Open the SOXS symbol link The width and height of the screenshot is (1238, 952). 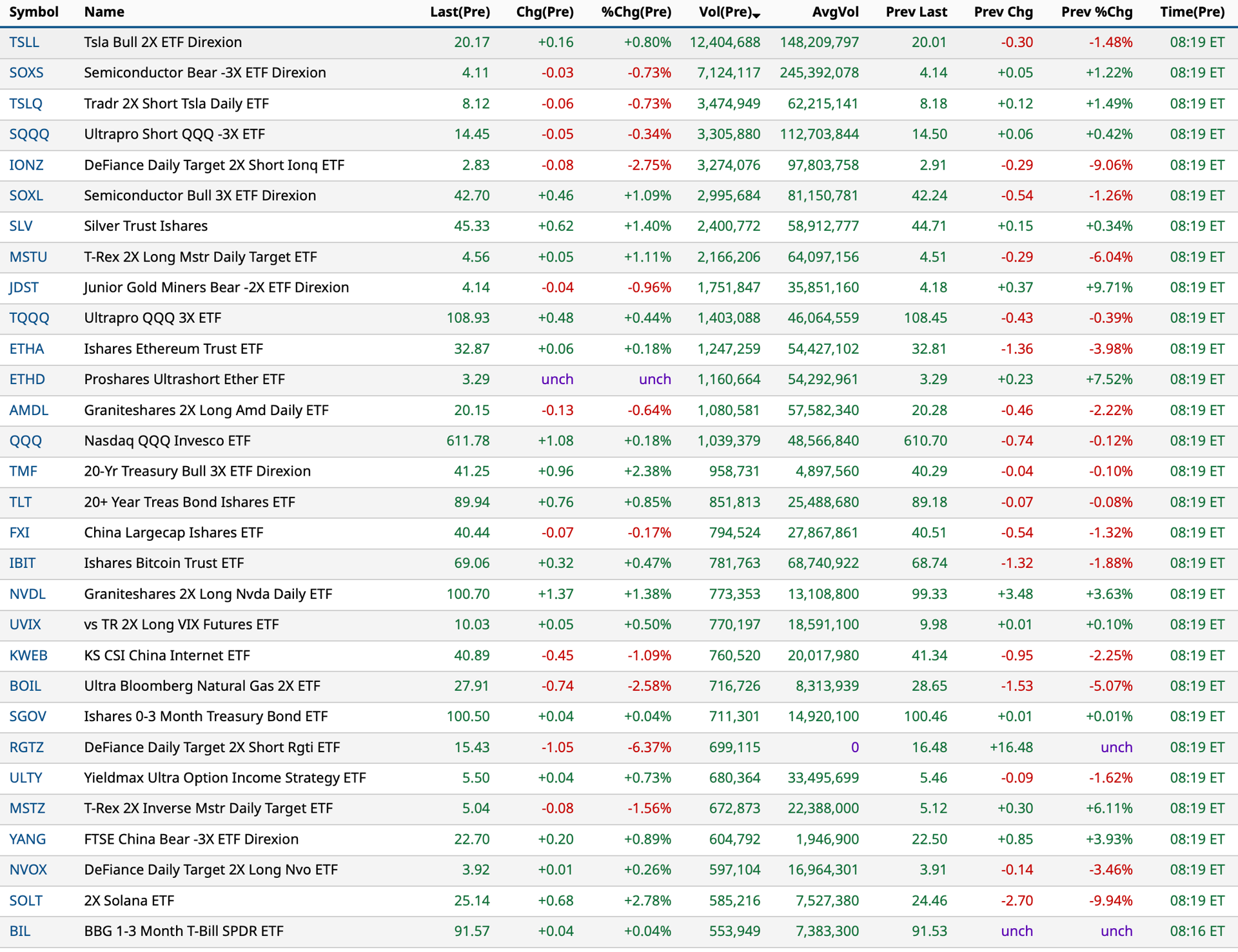pyautogui.click(x=26, y=72)
